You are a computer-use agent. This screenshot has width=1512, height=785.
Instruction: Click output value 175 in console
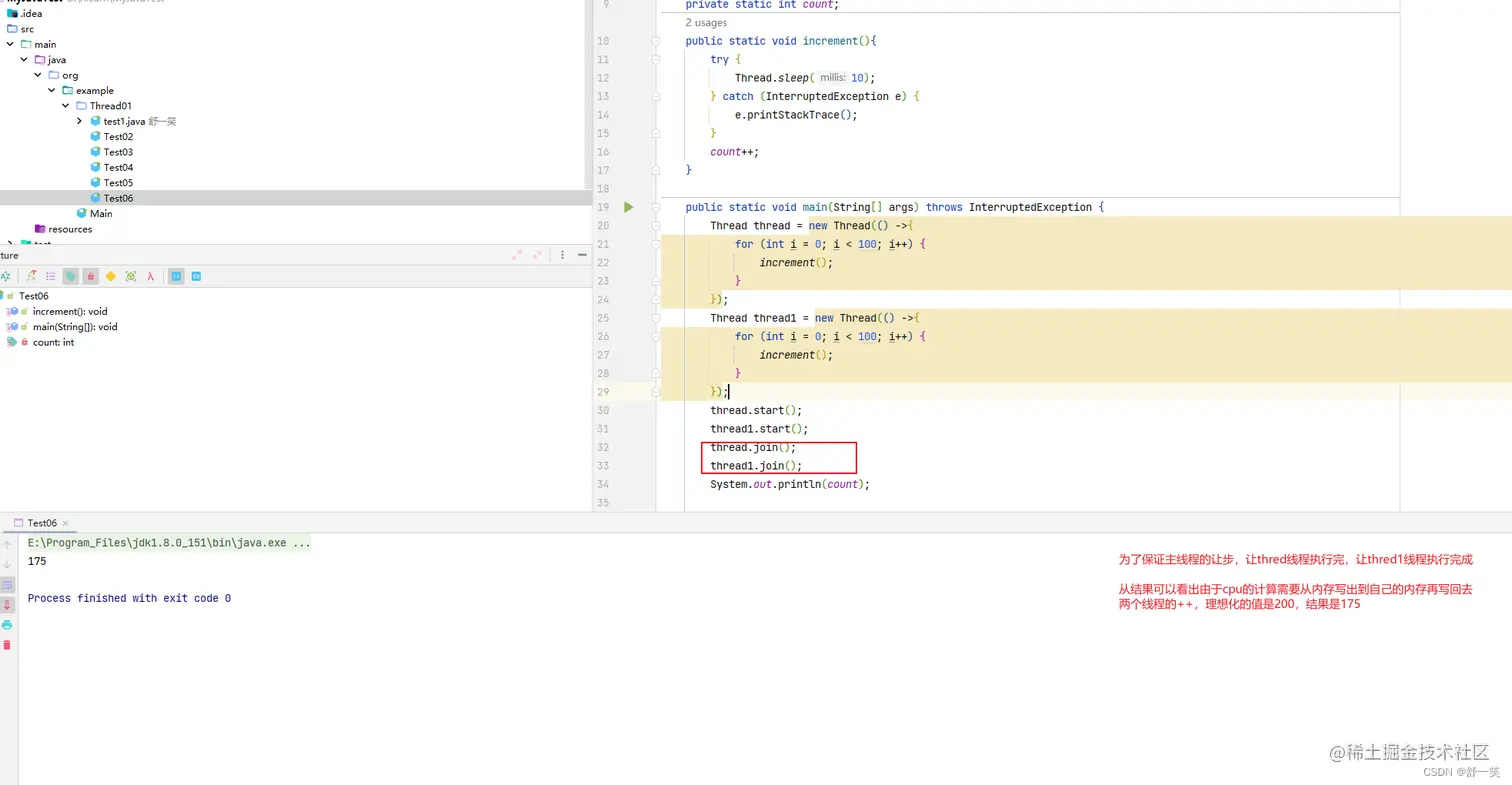pos(37,561)
